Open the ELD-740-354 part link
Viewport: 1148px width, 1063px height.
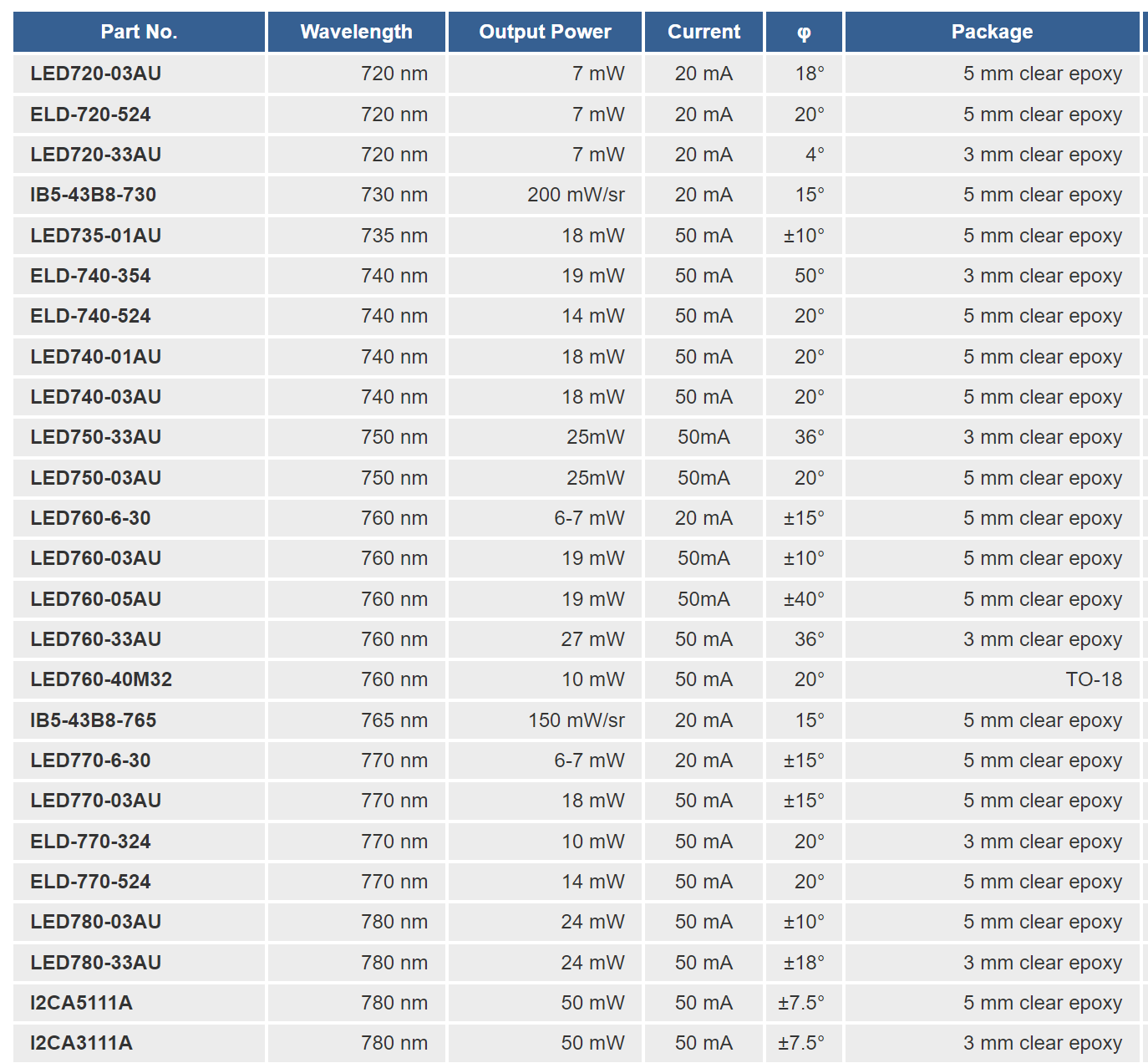(x=90, y=276)
